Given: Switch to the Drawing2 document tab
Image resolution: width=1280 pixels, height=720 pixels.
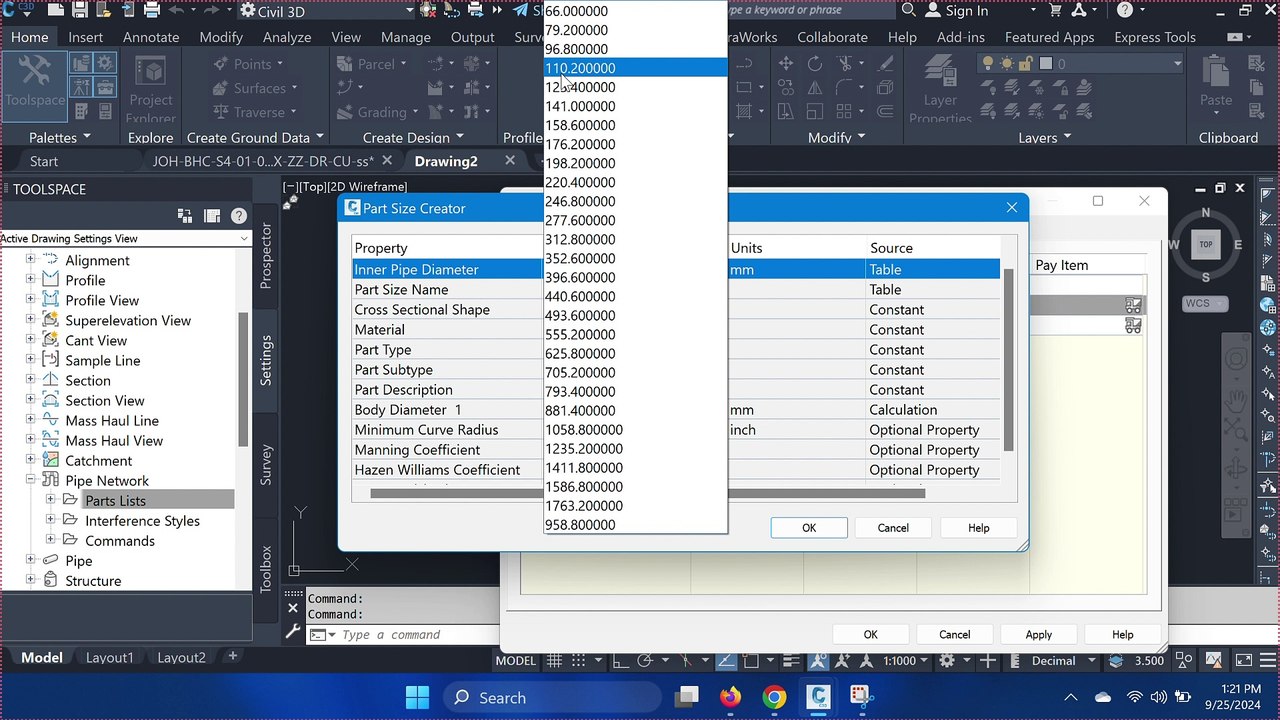Looking at the screenshot, I should point(446,161).
